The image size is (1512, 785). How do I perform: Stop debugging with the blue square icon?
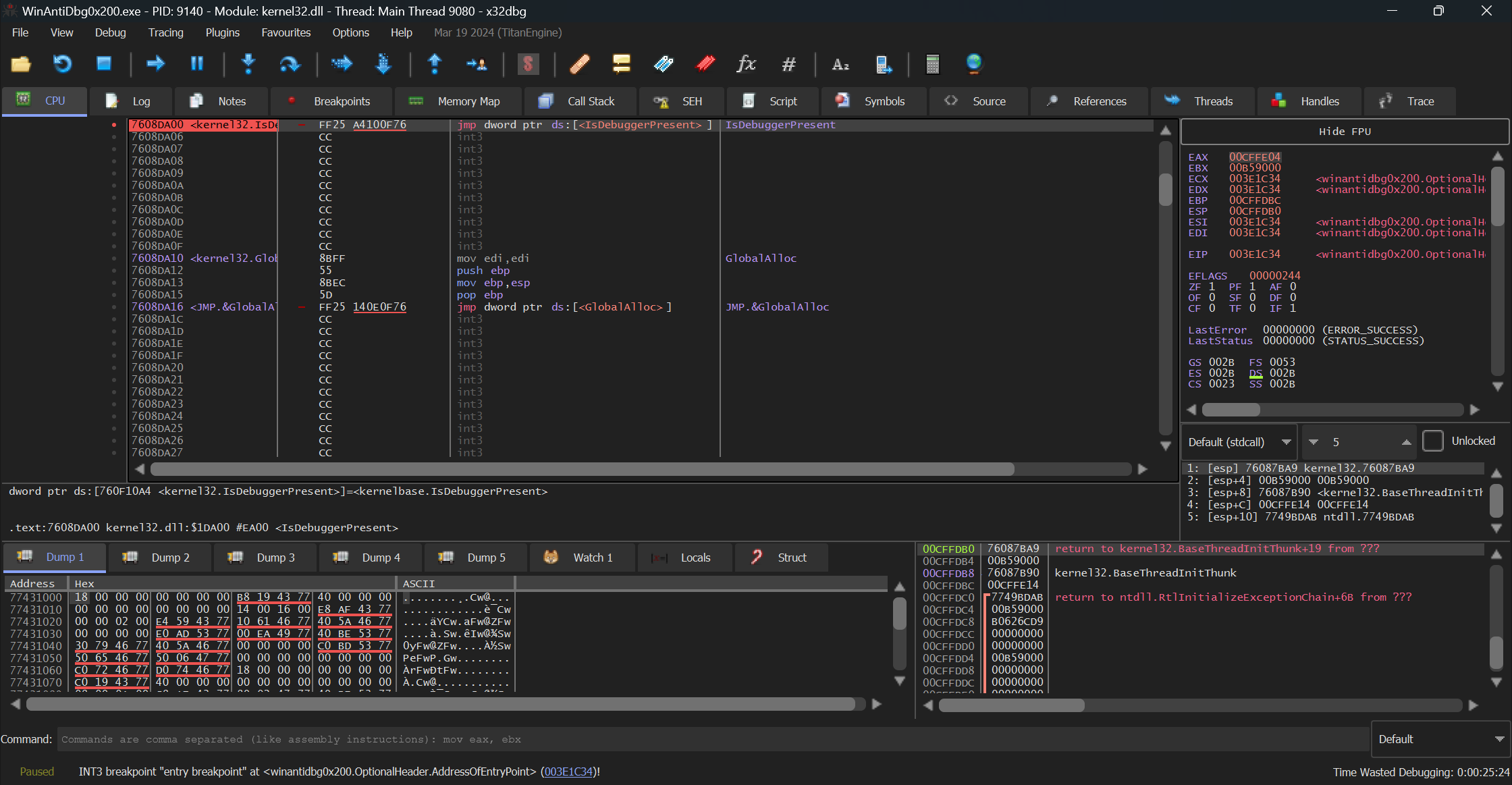[104, 64]
